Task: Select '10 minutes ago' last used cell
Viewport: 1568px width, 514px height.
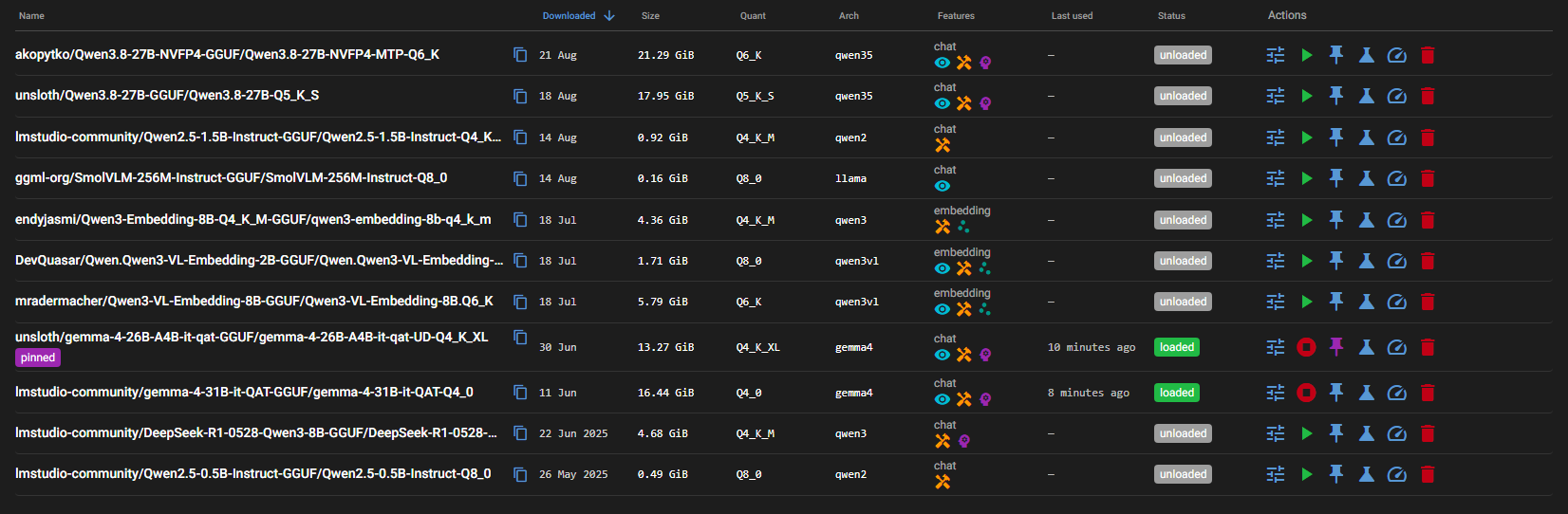Action: 1092,347
